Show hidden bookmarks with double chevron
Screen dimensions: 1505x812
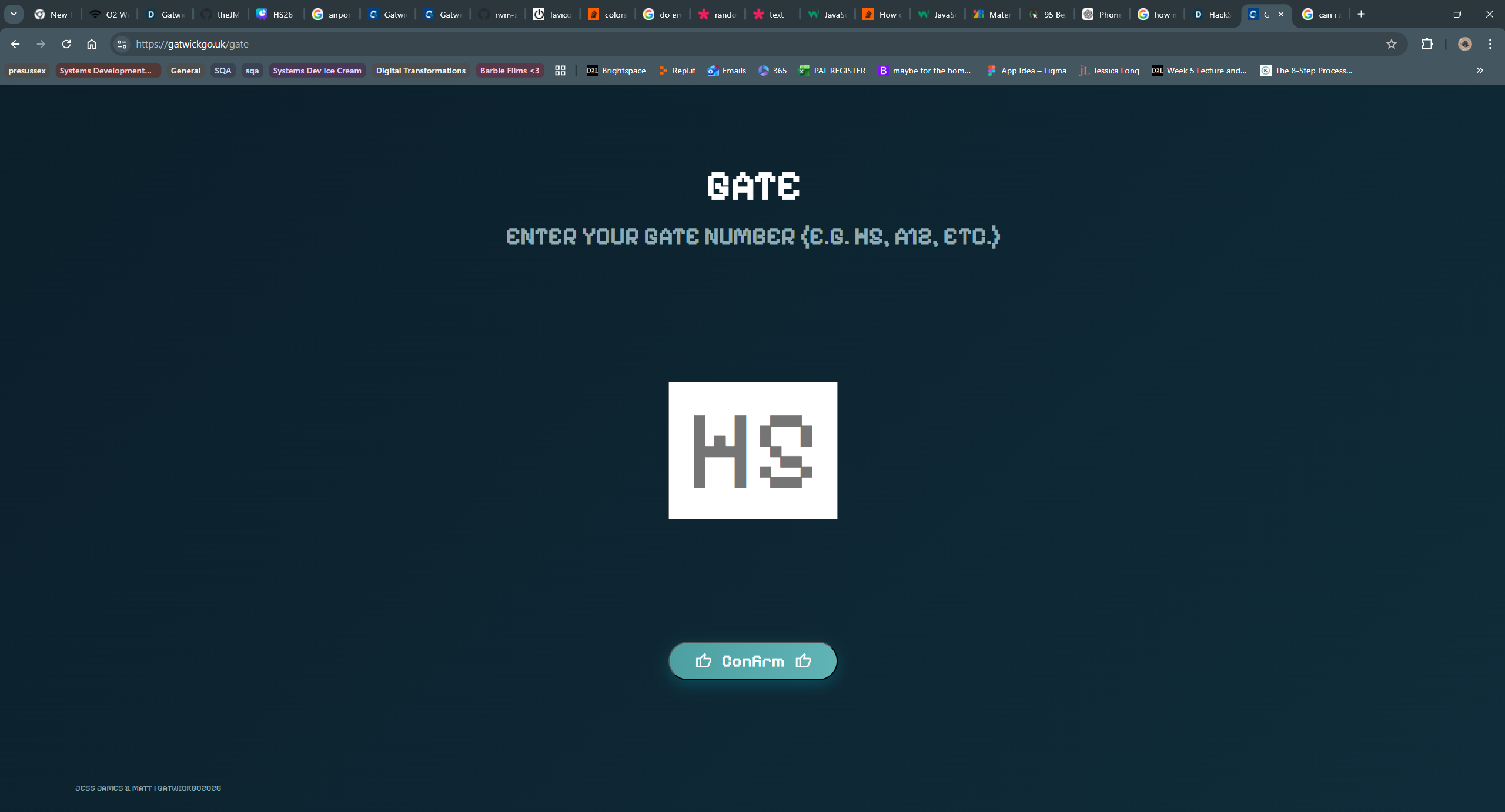pos(1480,71)
